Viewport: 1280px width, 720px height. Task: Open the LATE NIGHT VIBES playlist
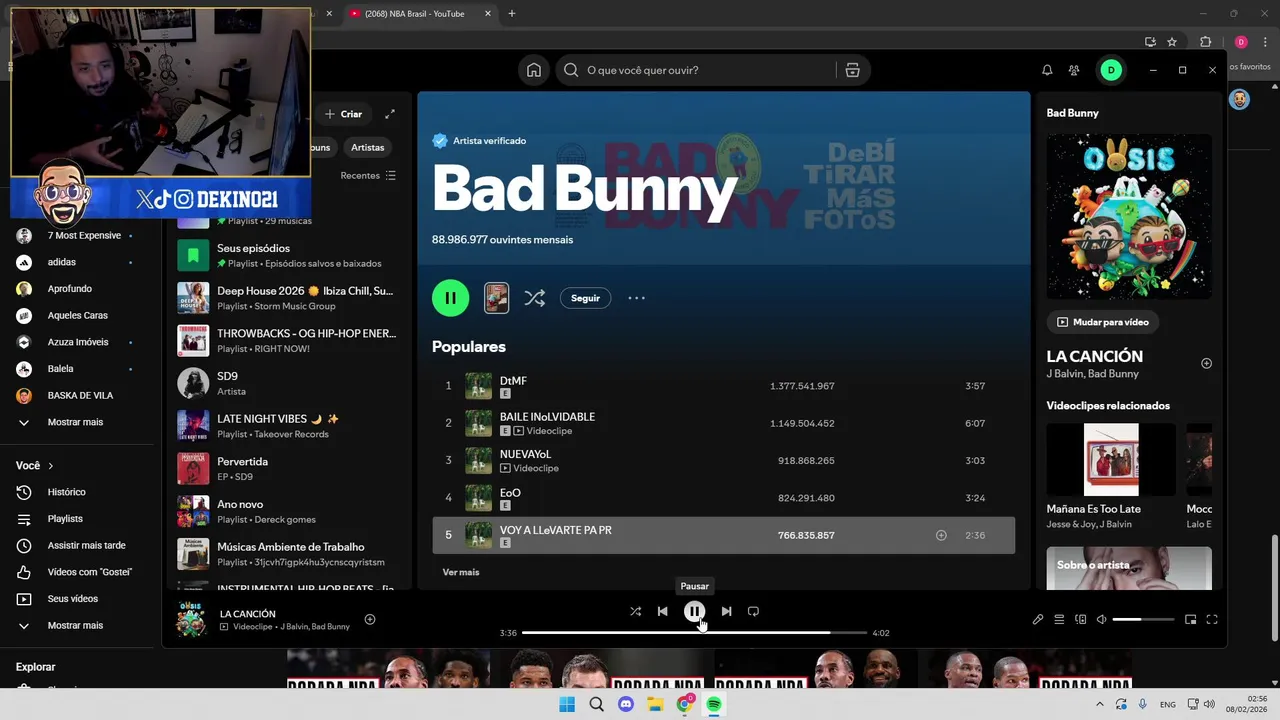(288, 426)
